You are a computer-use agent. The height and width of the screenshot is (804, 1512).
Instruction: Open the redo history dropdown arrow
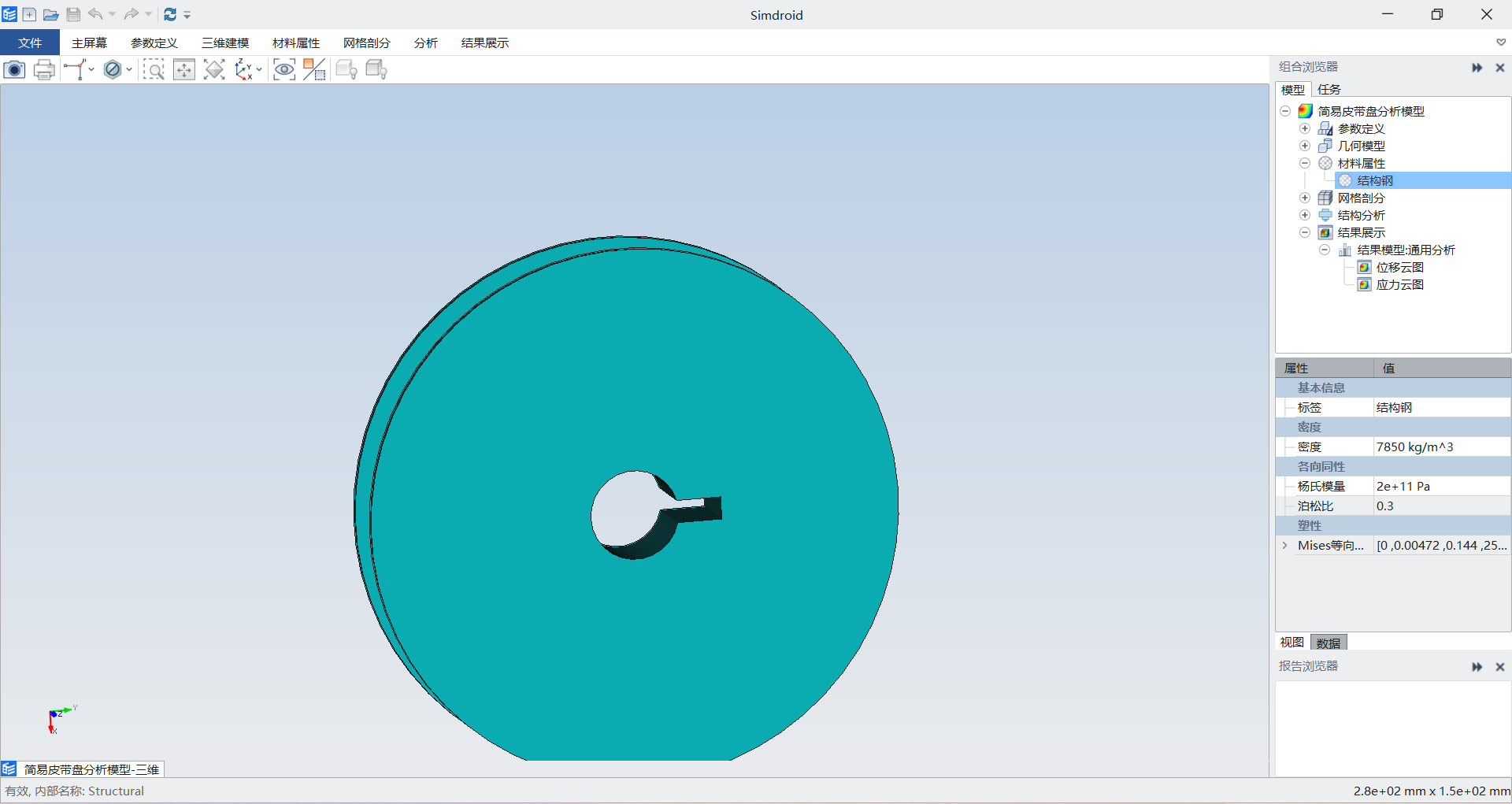pyautogui.click(x=148, y=14)
